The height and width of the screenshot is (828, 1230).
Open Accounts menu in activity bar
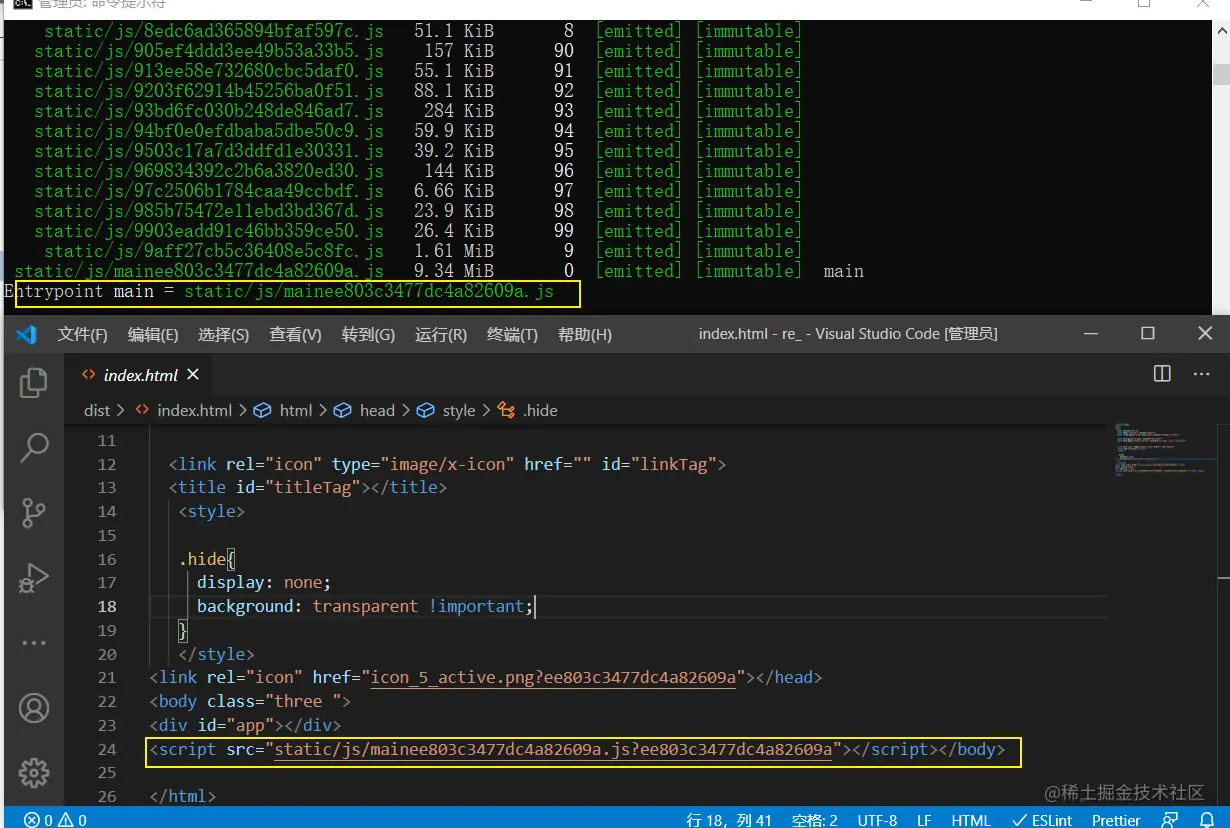click(x=34, y=708)
